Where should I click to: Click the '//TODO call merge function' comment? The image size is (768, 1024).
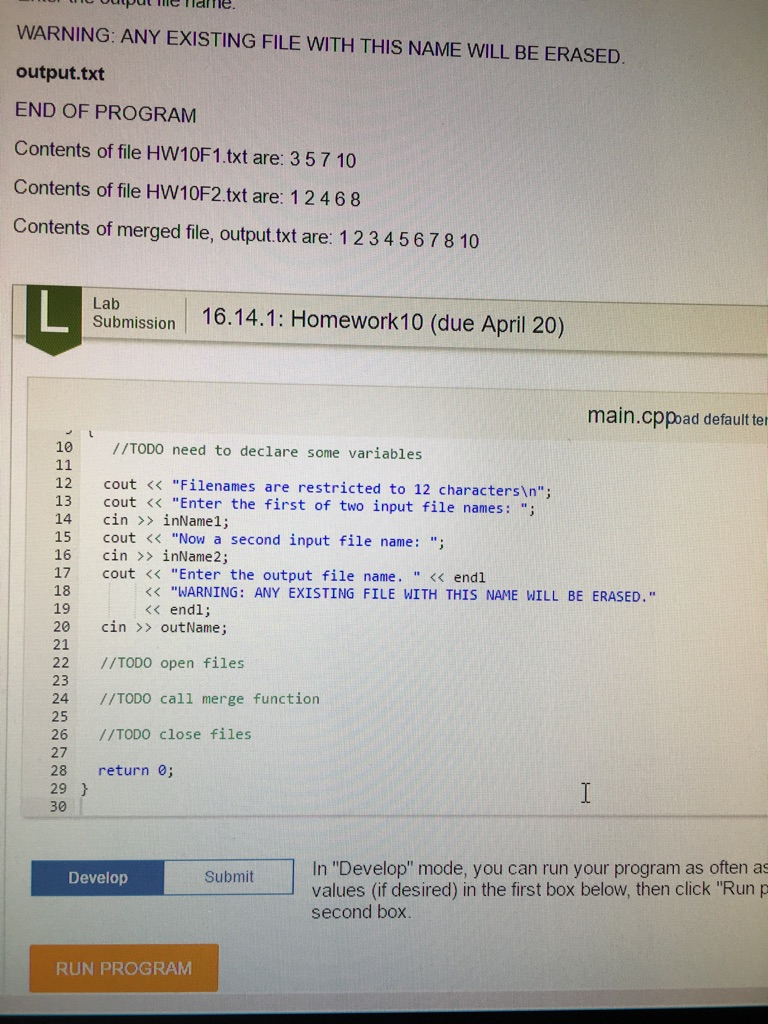210,699
